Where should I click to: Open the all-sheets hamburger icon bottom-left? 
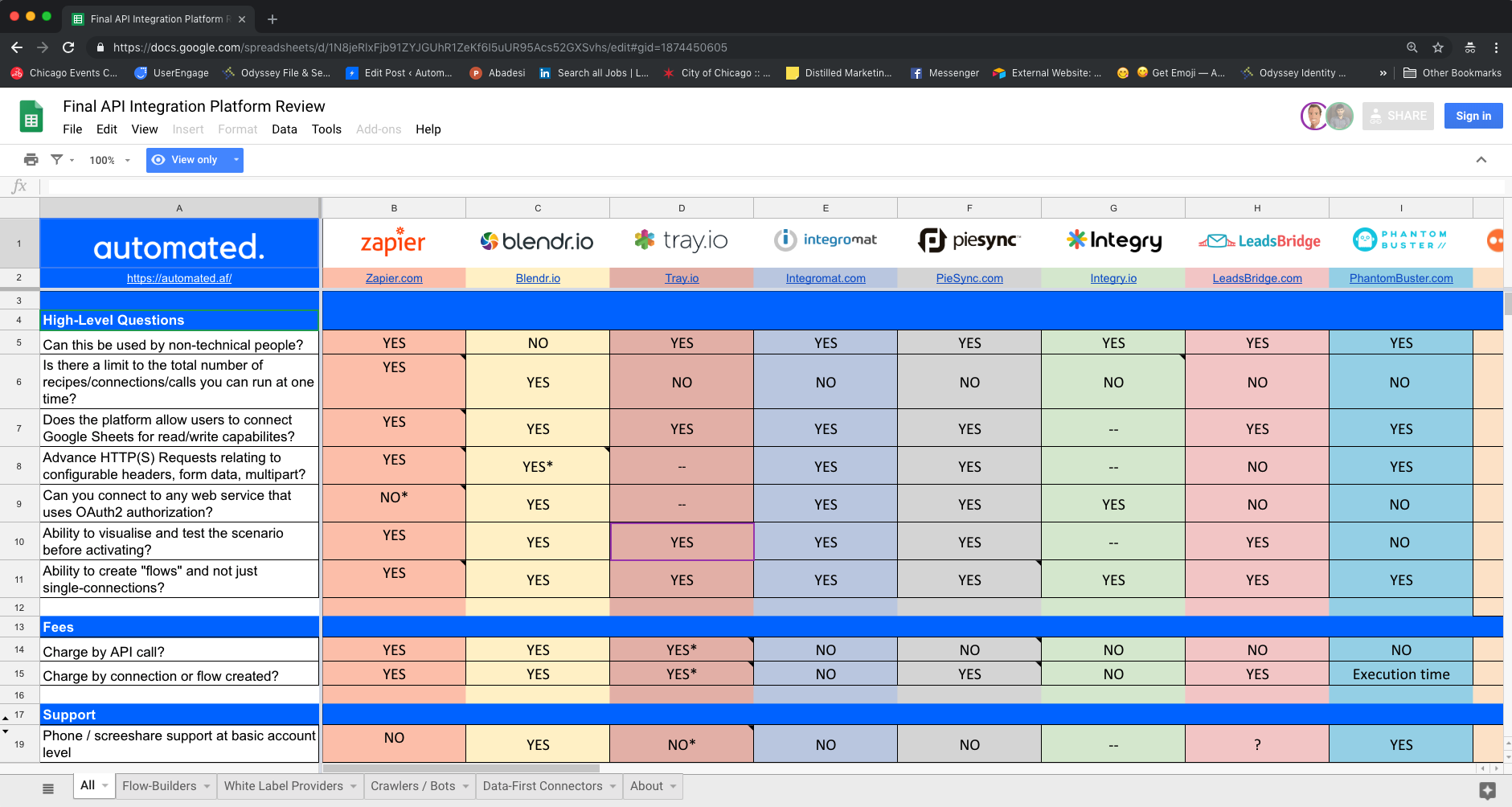47,787
